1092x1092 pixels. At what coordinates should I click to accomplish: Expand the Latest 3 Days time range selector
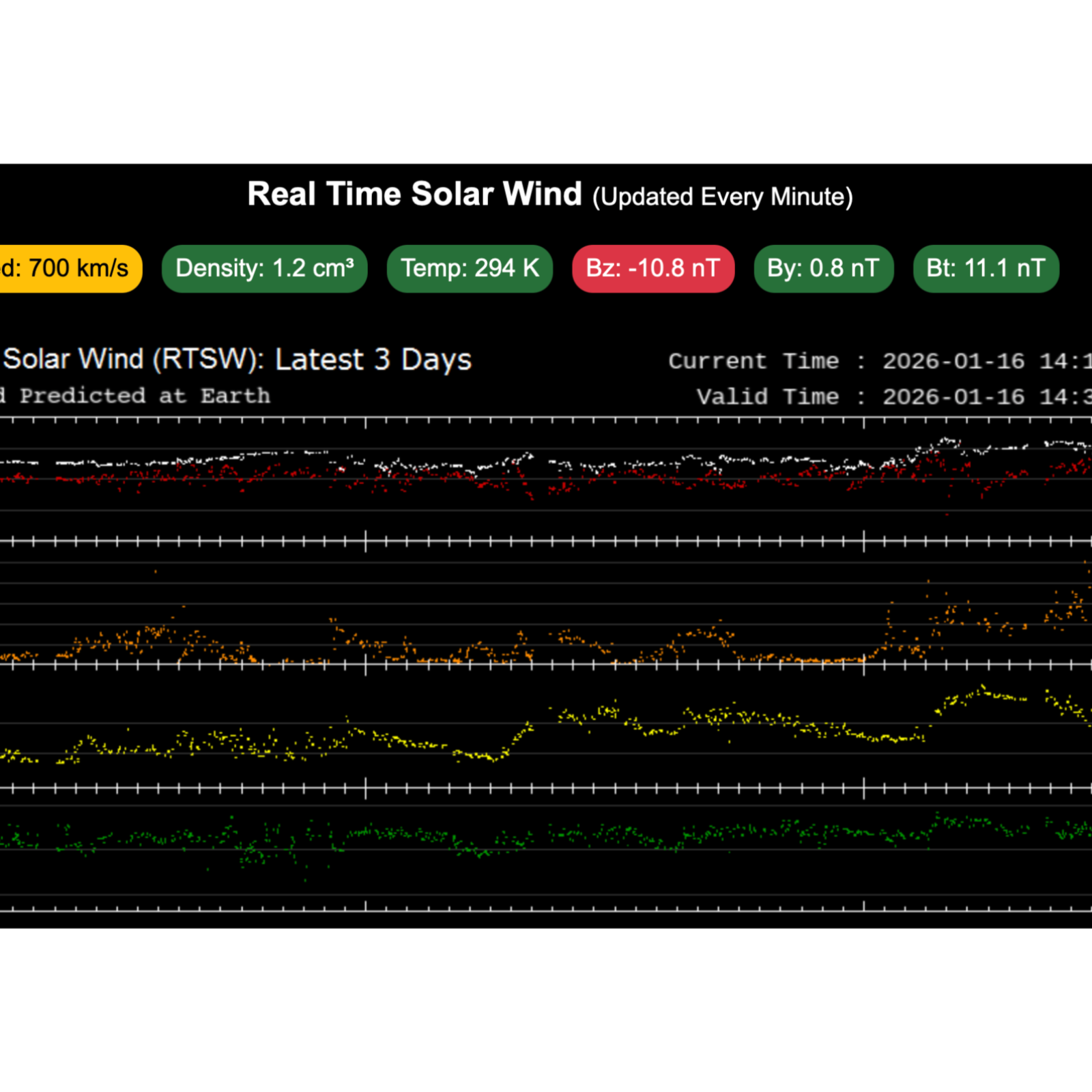coord(372,359)
